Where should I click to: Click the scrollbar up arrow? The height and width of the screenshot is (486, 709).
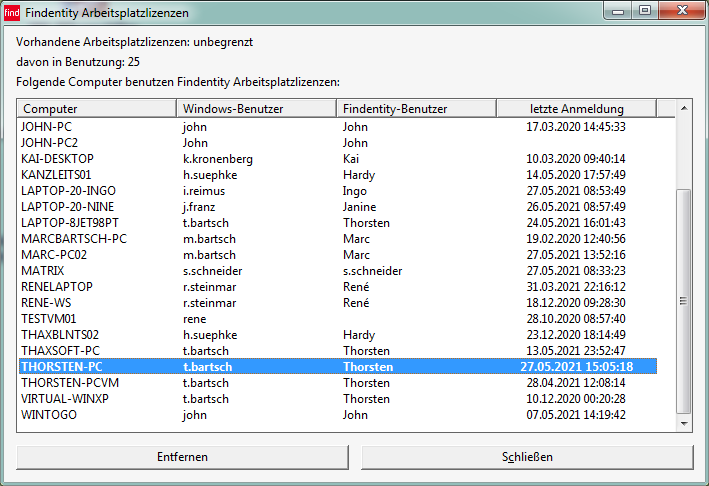point(684,108)
